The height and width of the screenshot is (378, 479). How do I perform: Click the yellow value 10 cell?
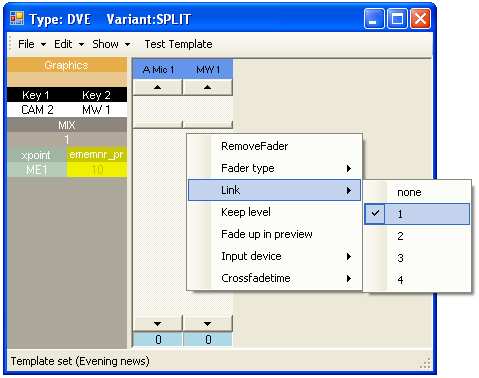coord(97,170)
